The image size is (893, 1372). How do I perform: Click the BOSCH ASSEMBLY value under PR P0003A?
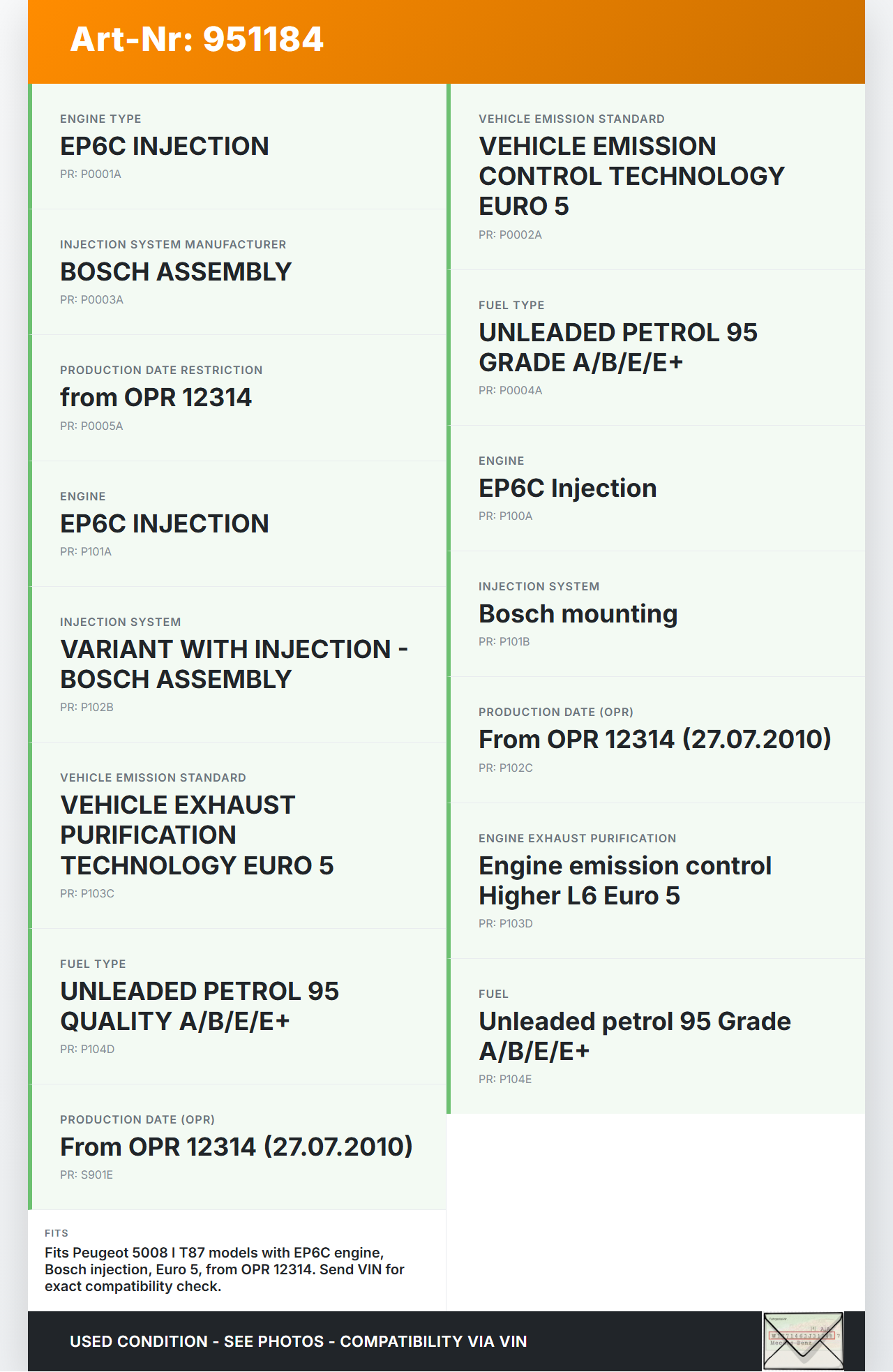pyautogui.click(x=176, y=272)
